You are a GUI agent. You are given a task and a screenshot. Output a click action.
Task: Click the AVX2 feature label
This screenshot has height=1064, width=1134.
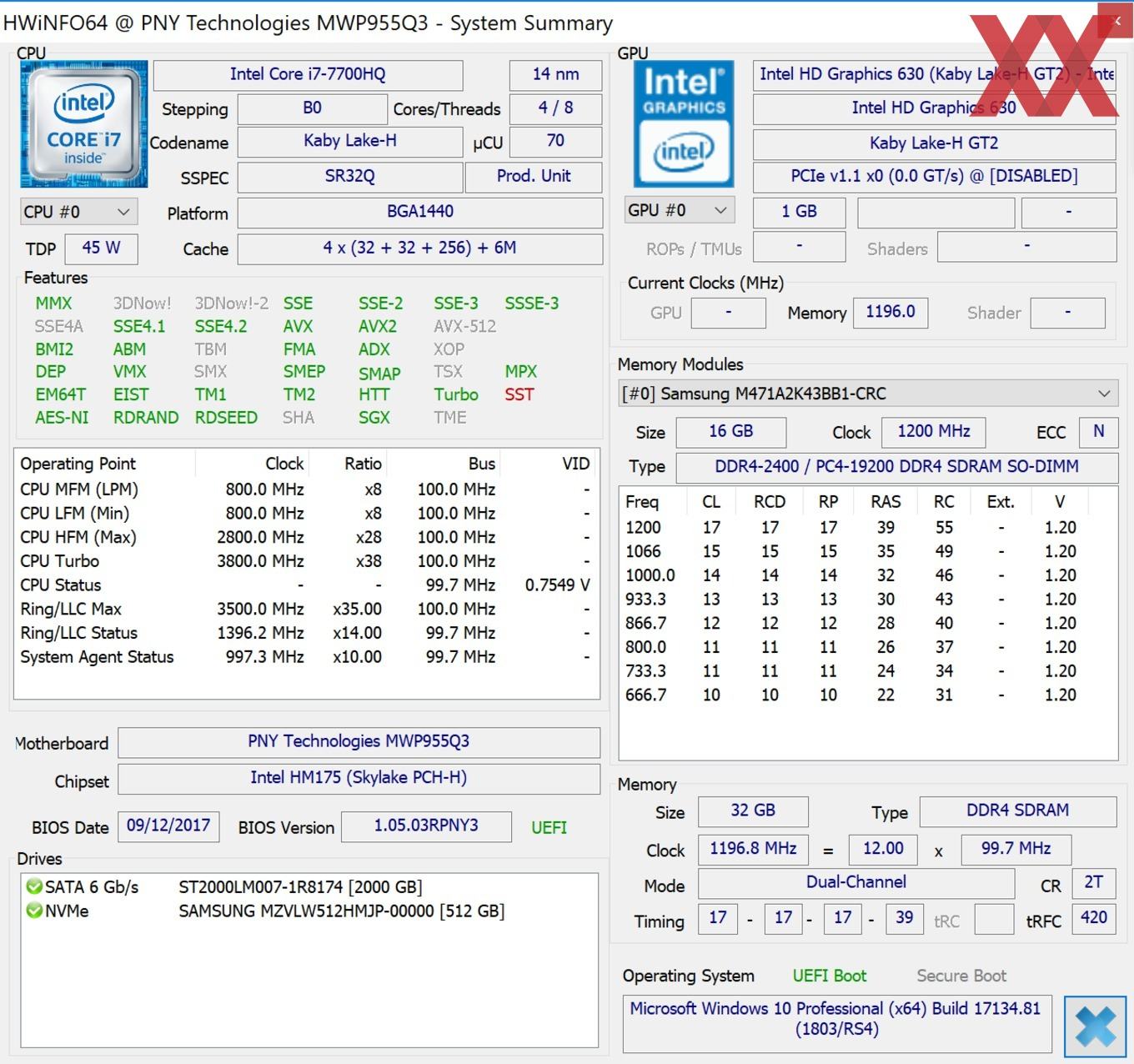[378, 326]
